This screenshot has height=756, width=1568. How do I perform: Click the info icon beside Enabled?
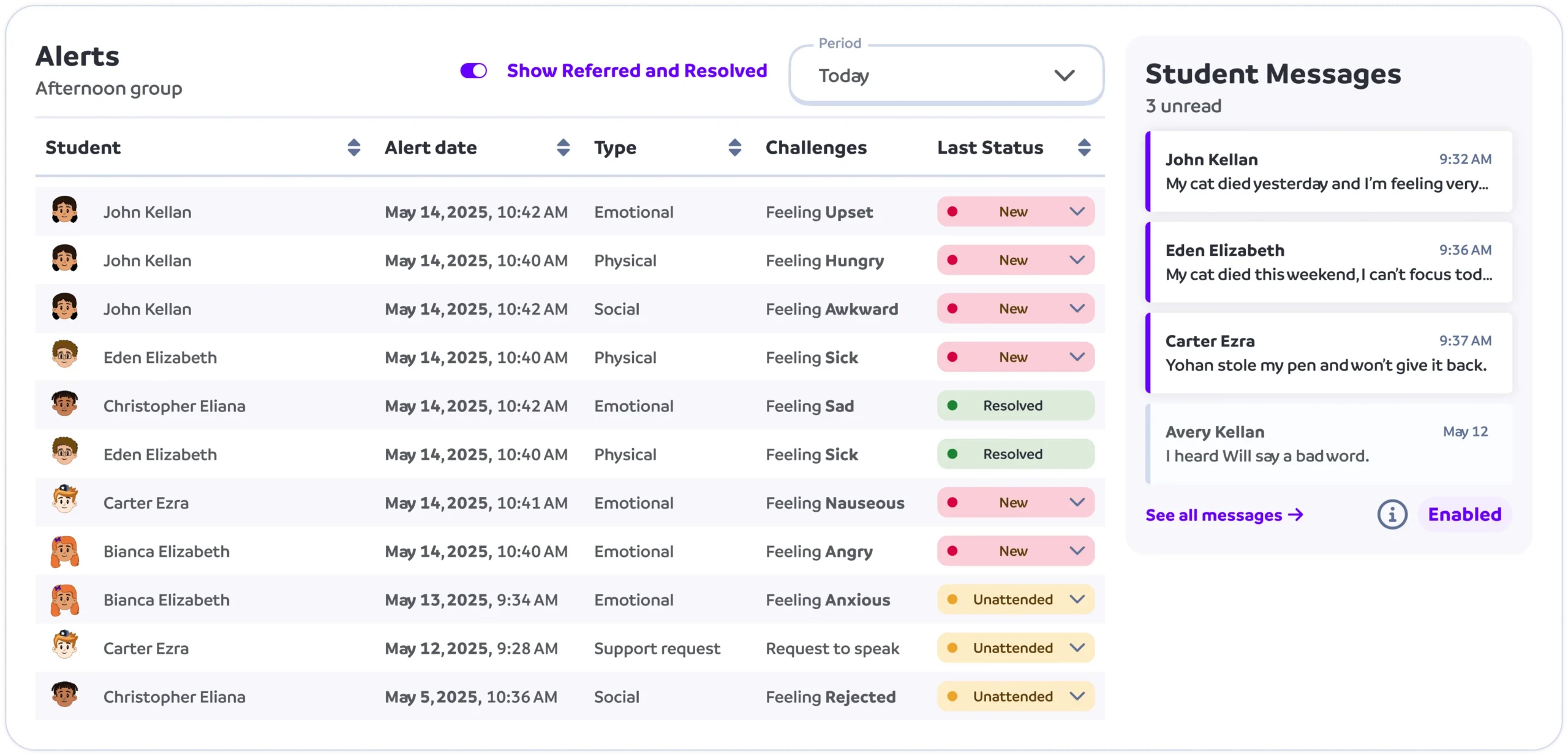pos(1392,515)
